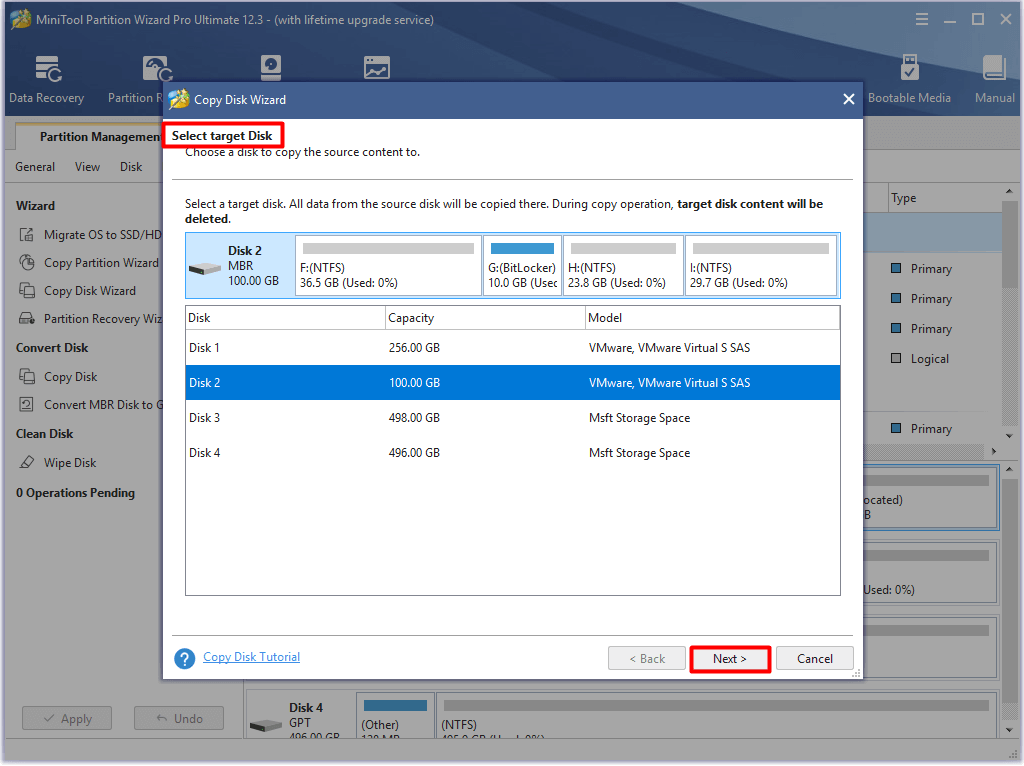The width and height of the screenshot is (1024, 766).
Task: Open the hamburger menu in title bar
Action: (x=921, y=20)
